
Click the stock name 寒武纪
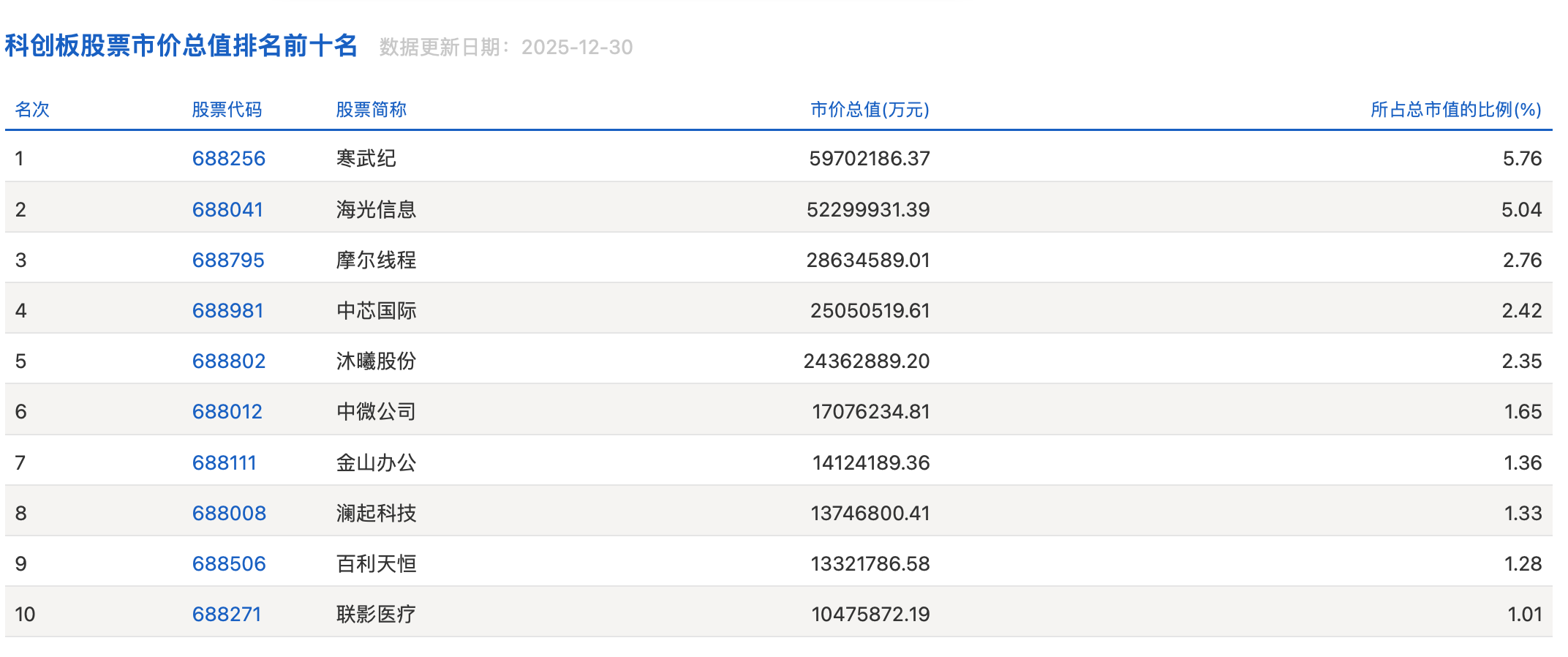coord(366,158)
